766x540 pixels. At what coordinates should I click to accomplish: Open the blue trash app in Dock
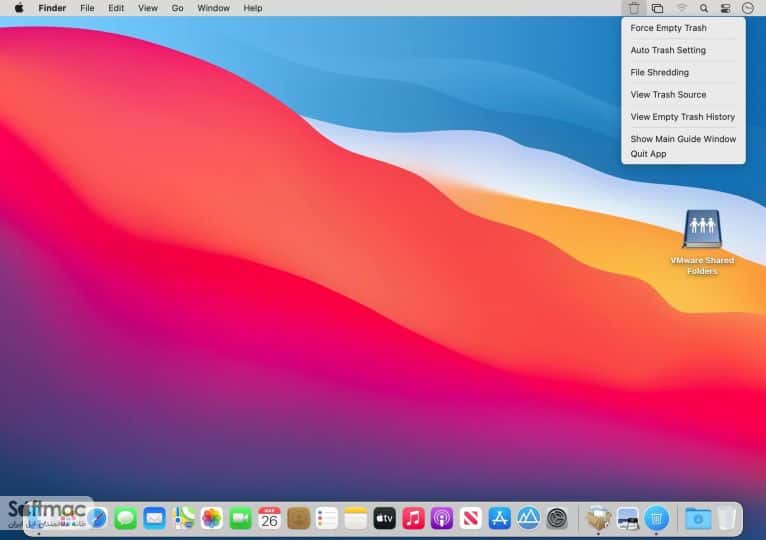click(x=657, y=518)
